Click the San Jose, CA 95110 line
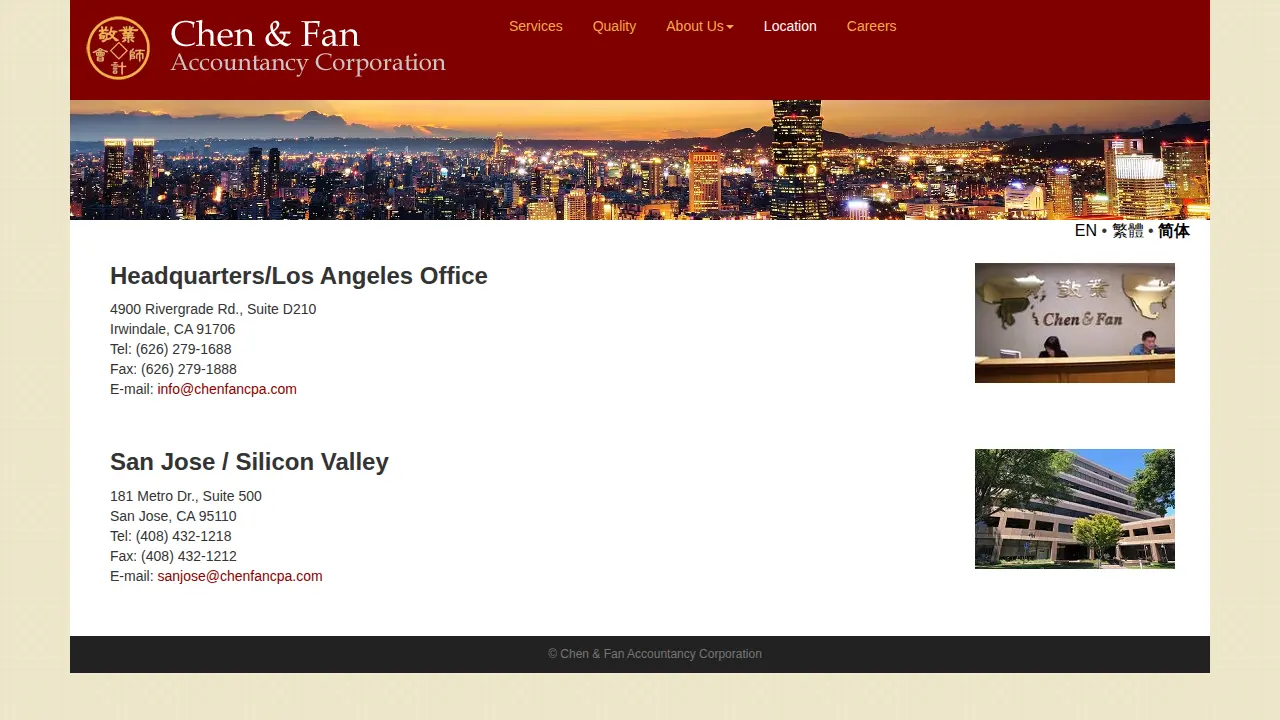Screen dimensions: 1280x720 click(x=173, y=516)
